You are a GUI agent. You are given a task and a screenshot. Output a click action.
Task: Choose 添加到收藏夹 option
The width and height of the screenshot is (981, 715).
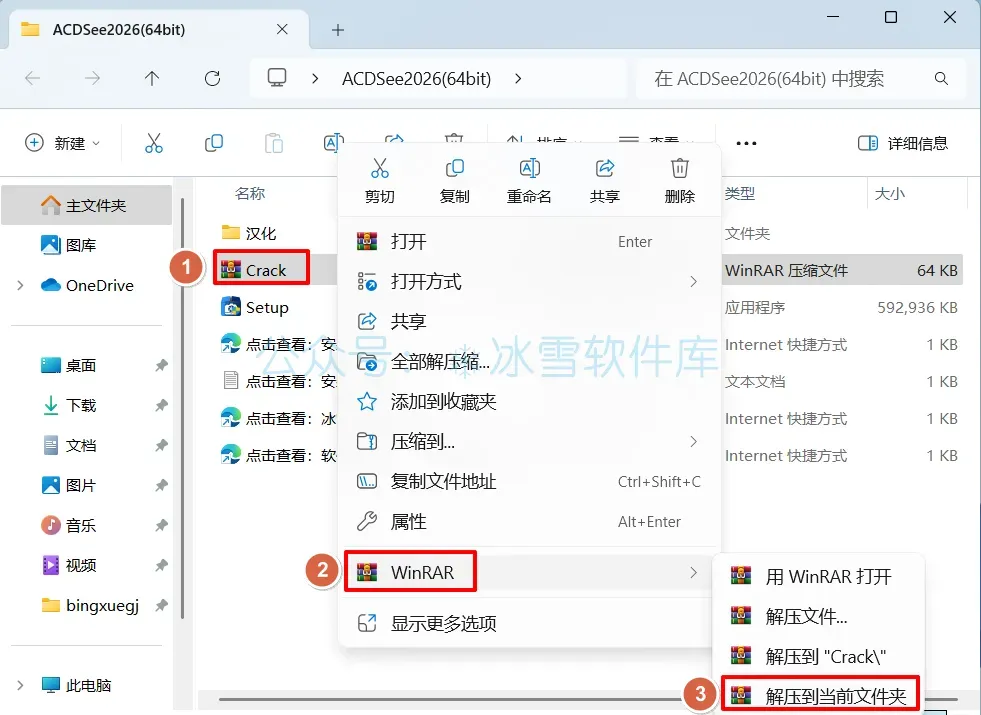coord(529,402)
